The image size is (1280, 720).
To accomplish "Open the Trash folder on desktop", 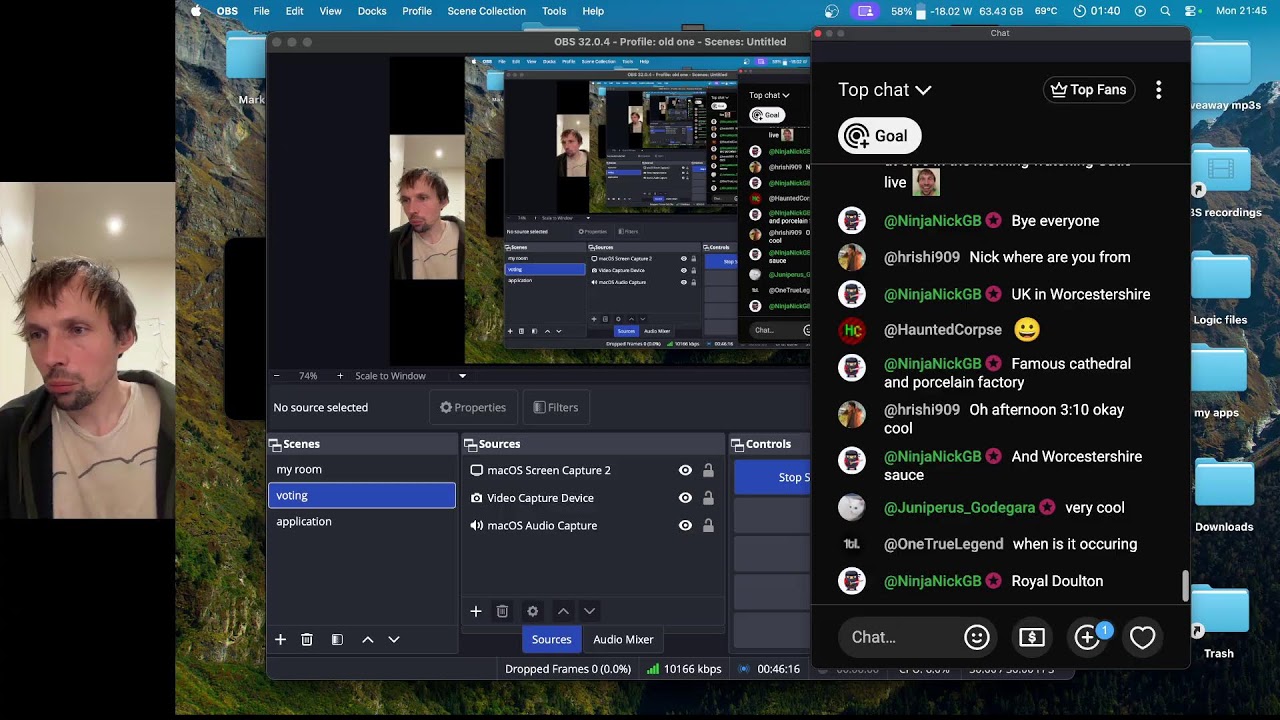I will coord(1219,623).
